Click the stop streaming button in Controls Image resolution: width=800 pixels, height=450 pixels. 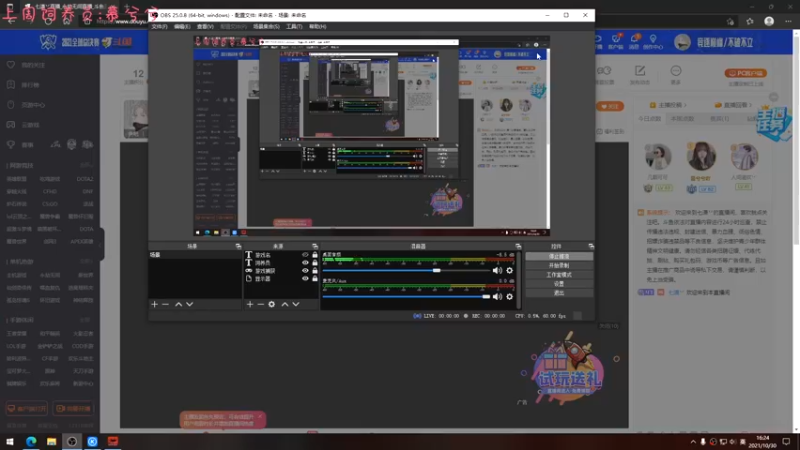click(x=559, y=257)
